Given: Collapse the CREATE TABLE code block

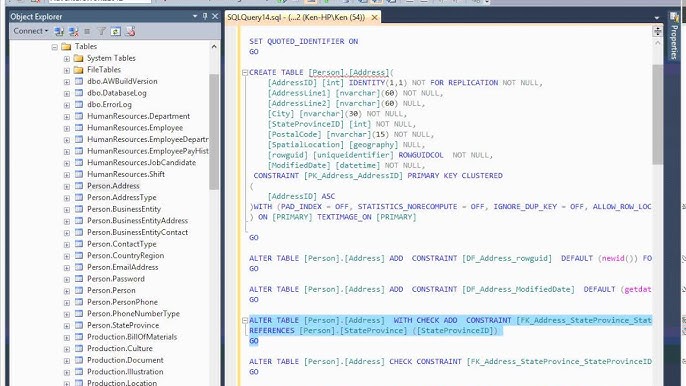Looking at the screenshot, I should click(x=245, y=73).
